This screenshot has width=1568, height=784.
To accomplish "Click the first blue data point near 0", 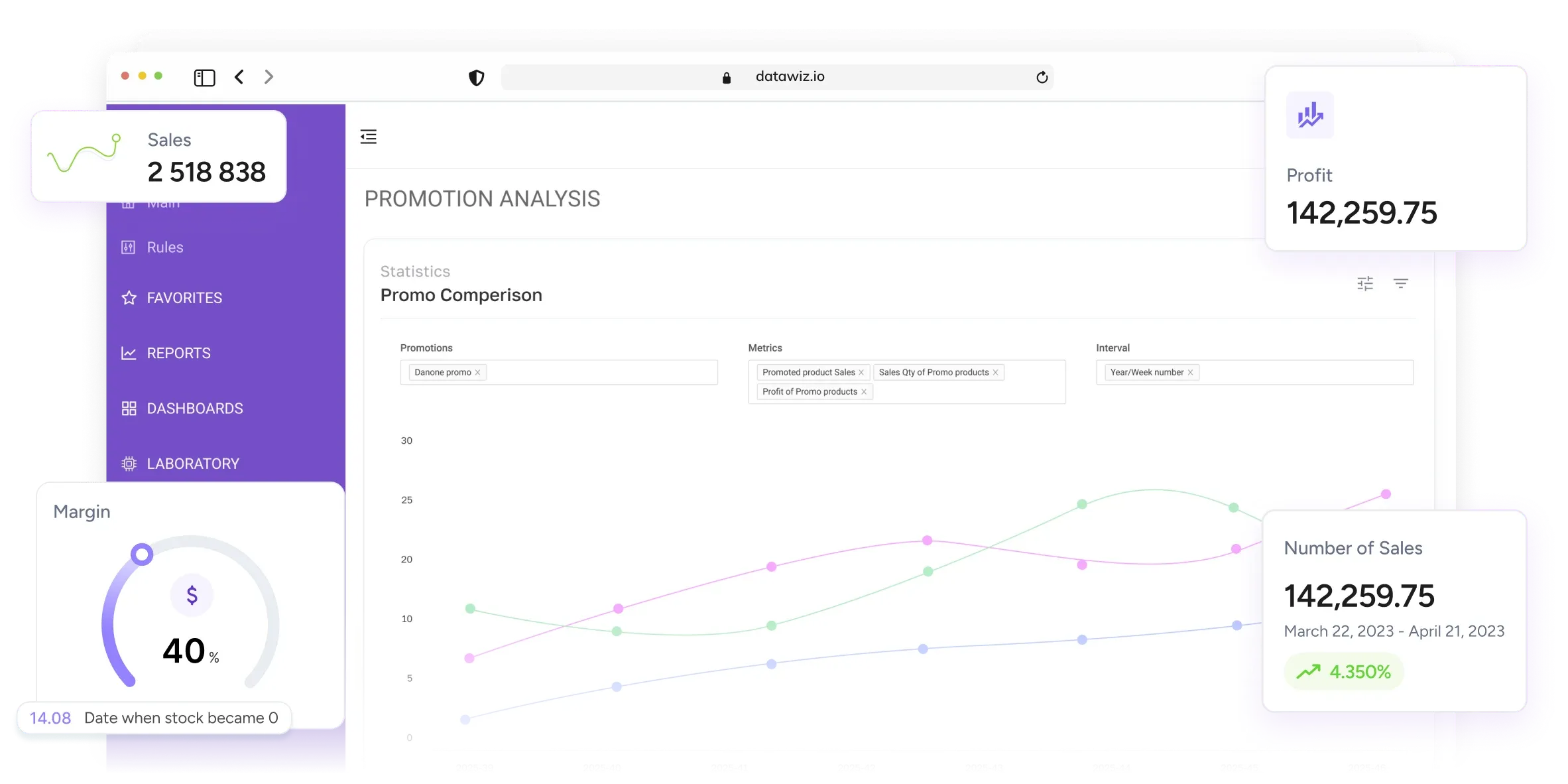I will [465, 720].
